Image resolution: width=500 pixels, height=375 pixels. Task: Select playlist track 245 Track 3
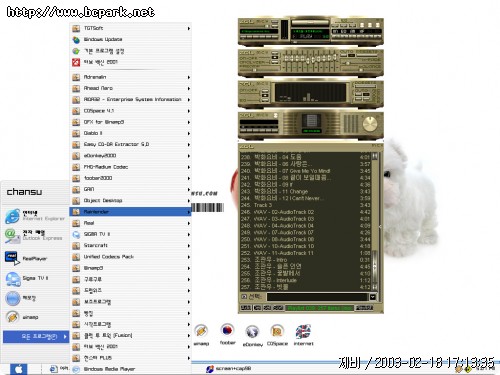point(305,205)
